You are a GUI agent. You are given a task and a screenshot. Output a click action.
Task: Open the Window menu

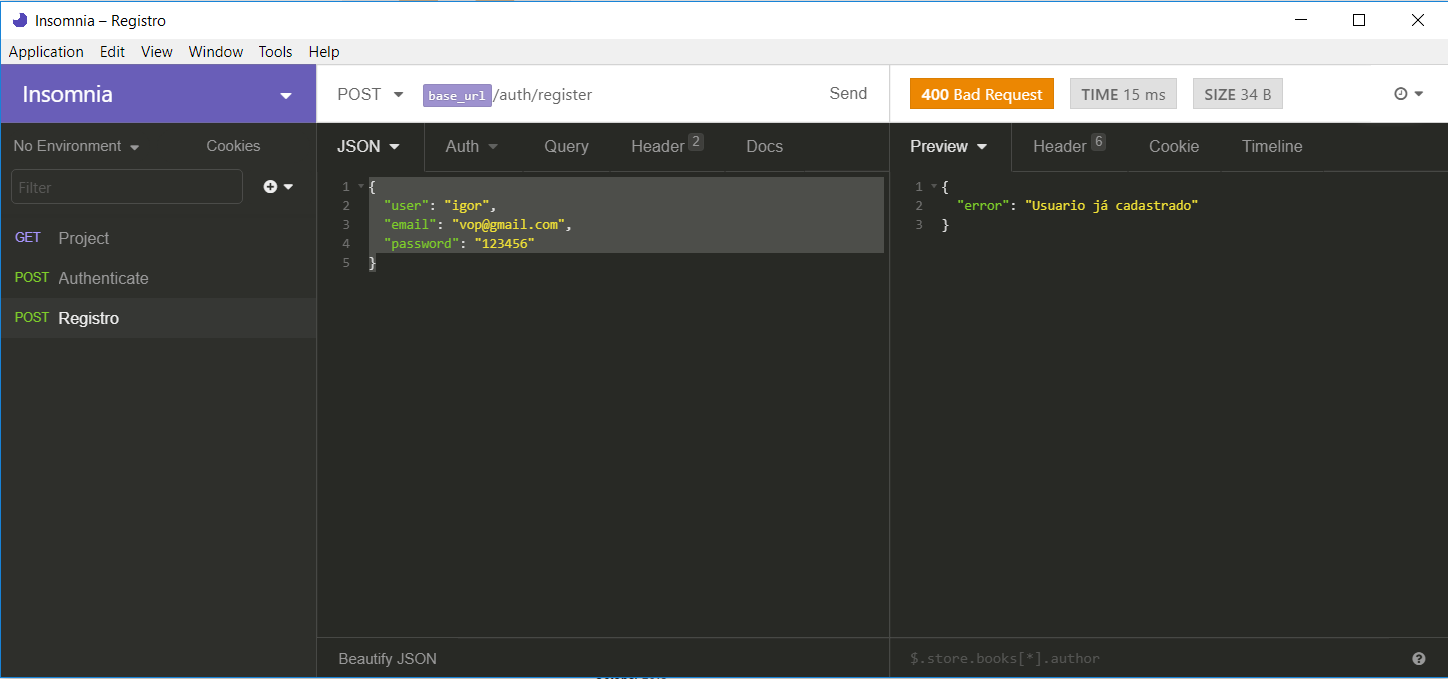click(x=216, y=52)
